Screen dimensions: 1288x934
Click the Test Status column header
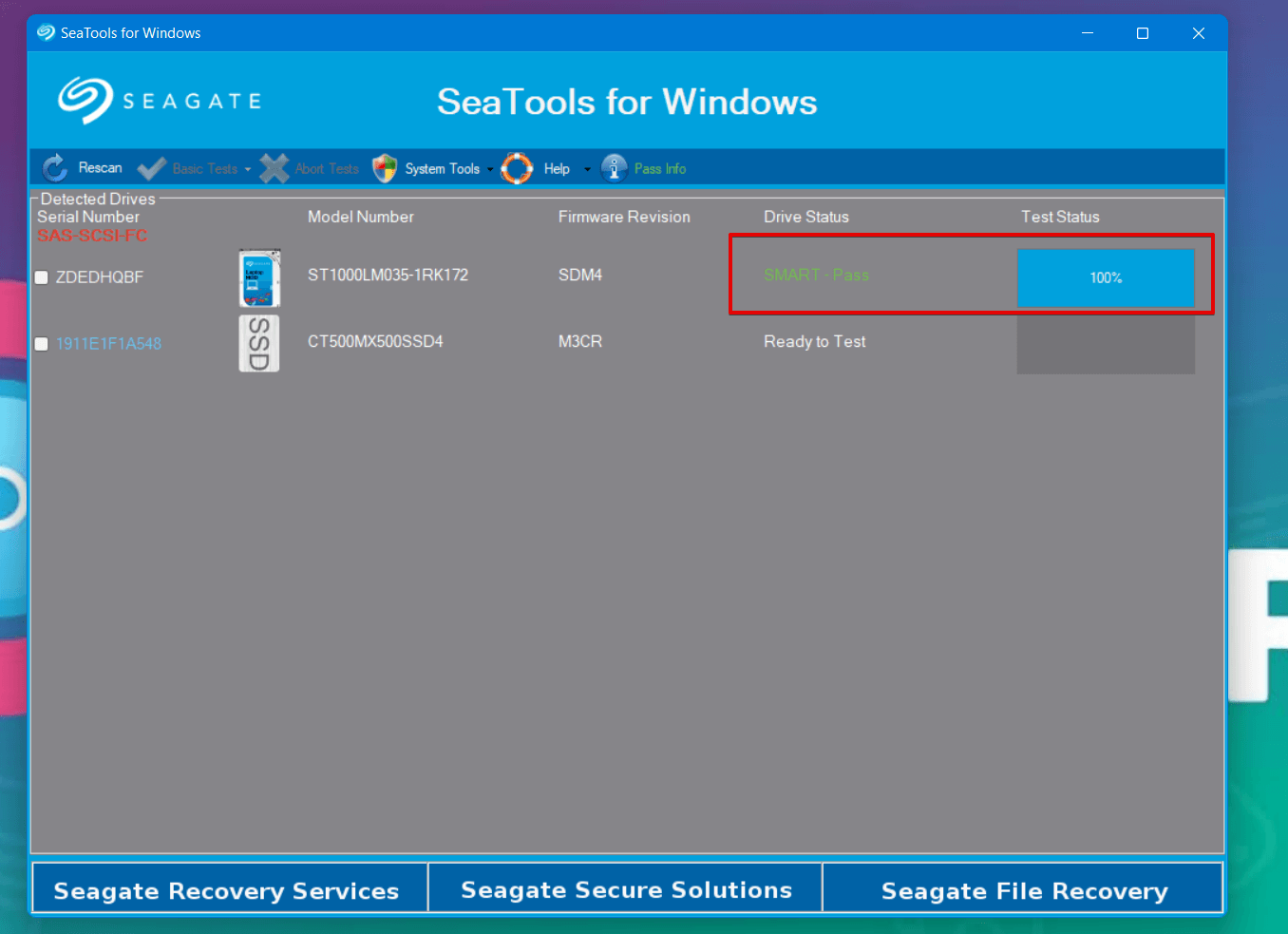[x=1060, y=217]
